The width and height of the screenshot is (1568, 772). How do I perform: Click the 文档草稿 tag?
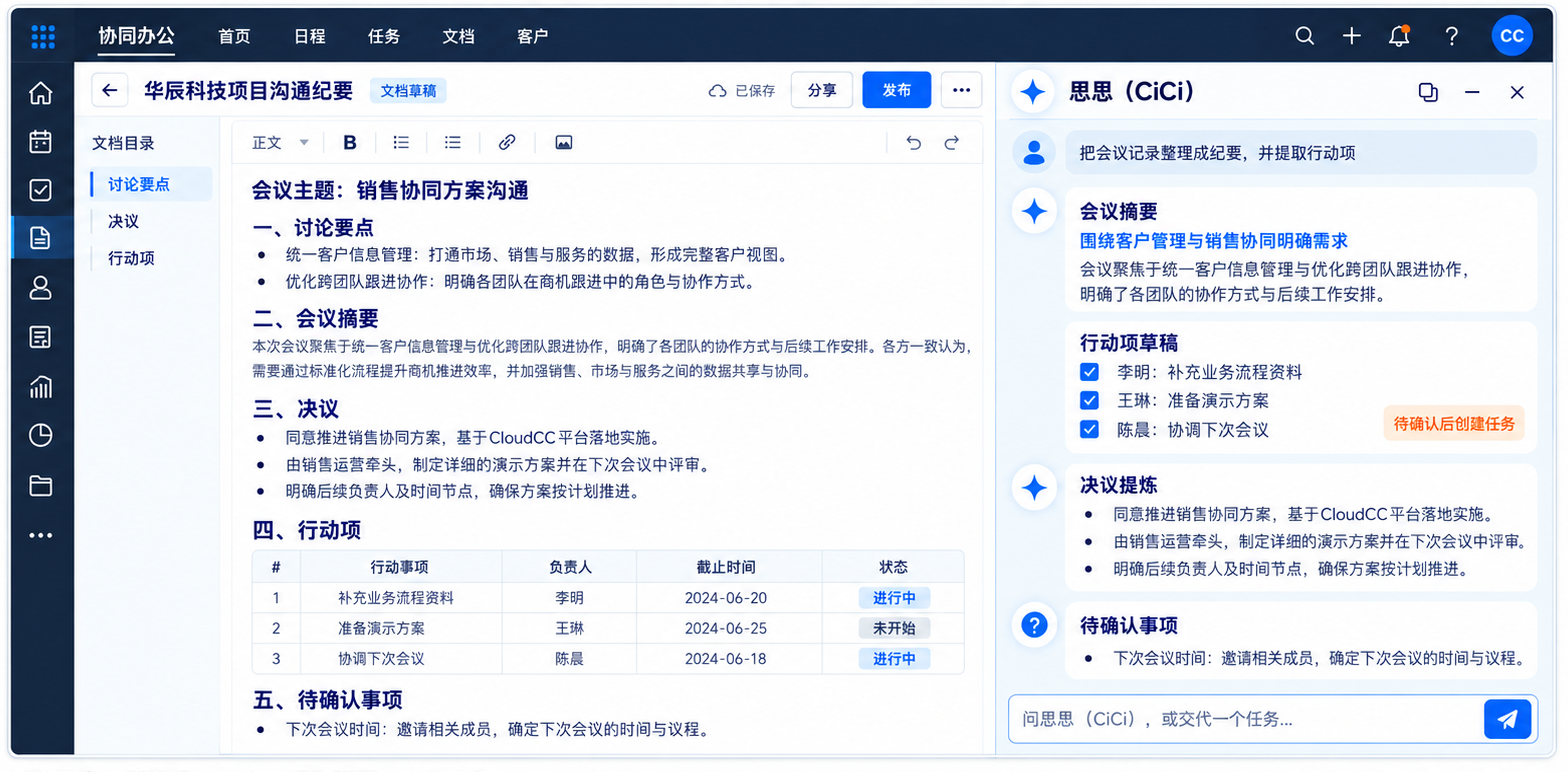click(408, 90)
